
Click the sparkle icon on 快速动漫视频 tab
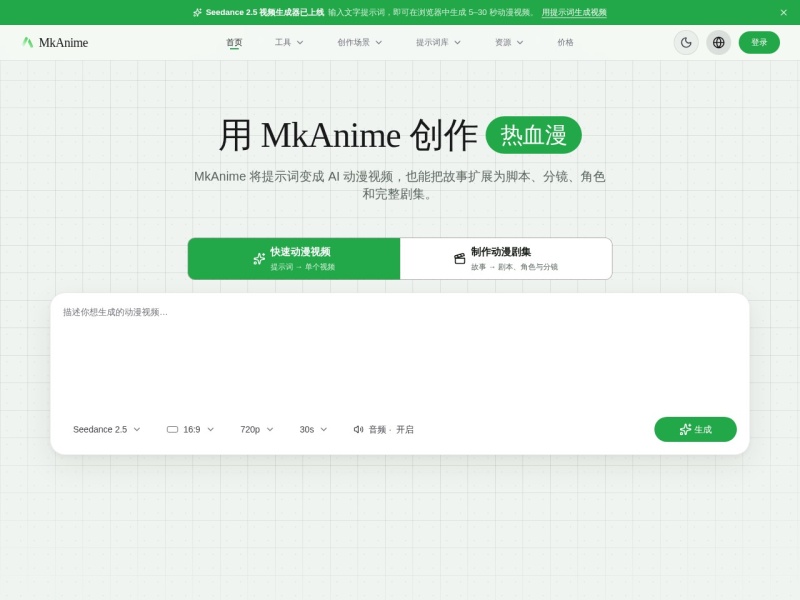coord(259,259)
